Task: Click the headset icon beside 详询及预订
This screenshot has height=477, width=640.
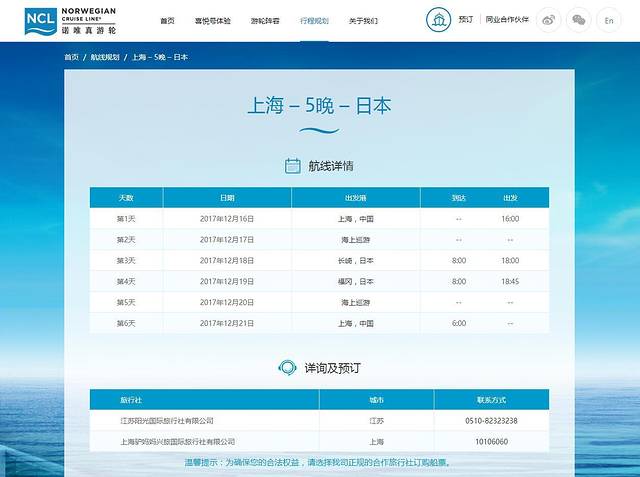Action: 287,368
